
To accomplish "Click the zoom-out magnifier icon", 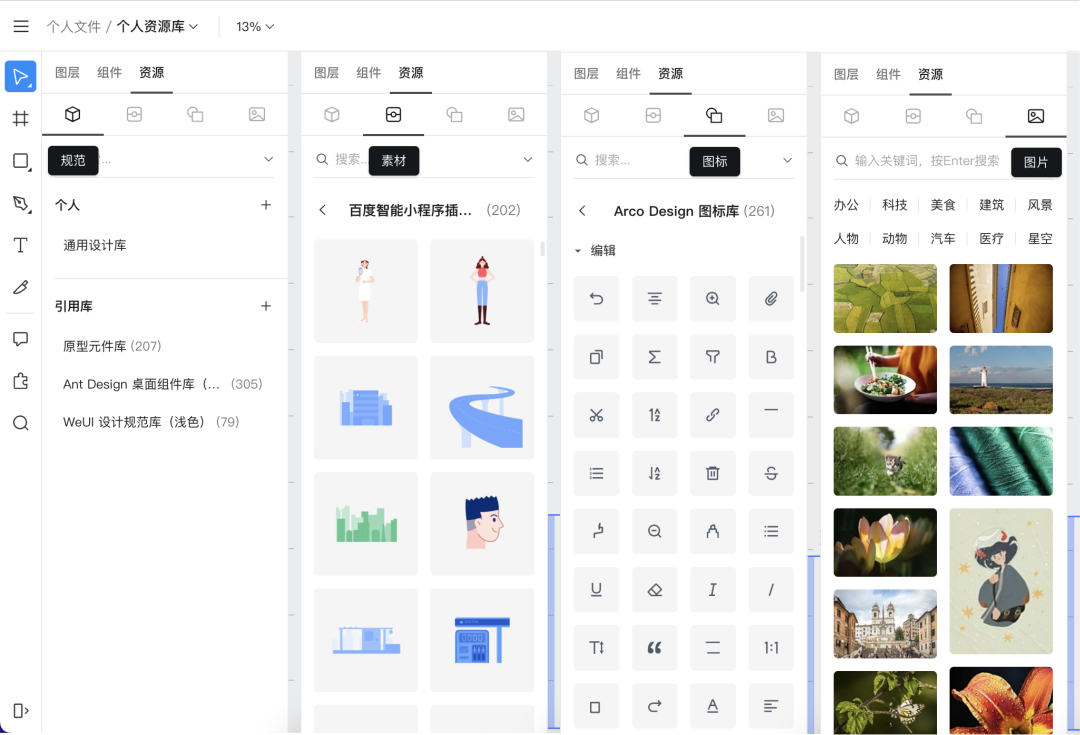I will (x=654, y=531).
